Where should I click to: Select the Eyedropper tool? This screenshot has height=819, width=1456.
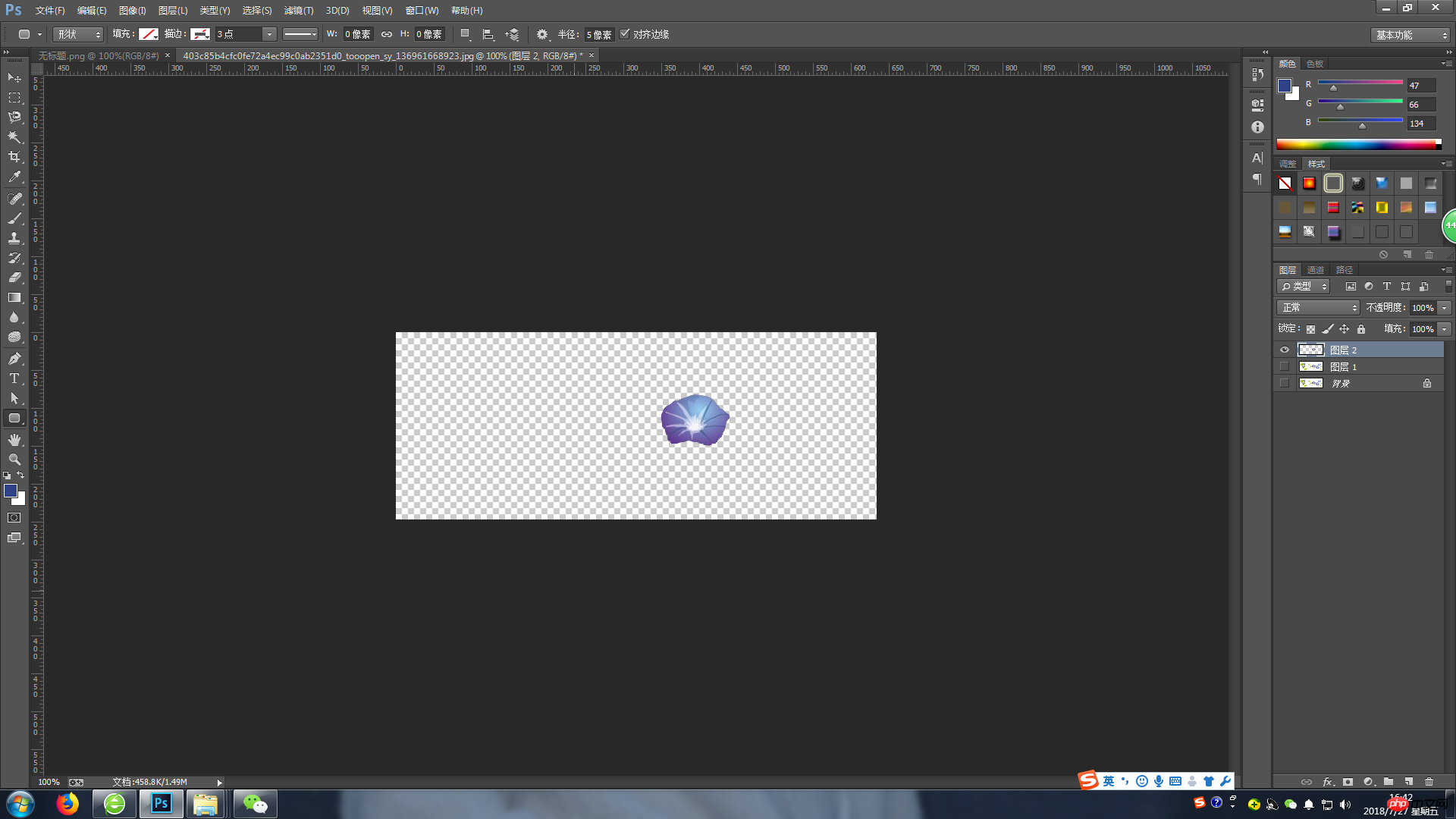point(14,178)
